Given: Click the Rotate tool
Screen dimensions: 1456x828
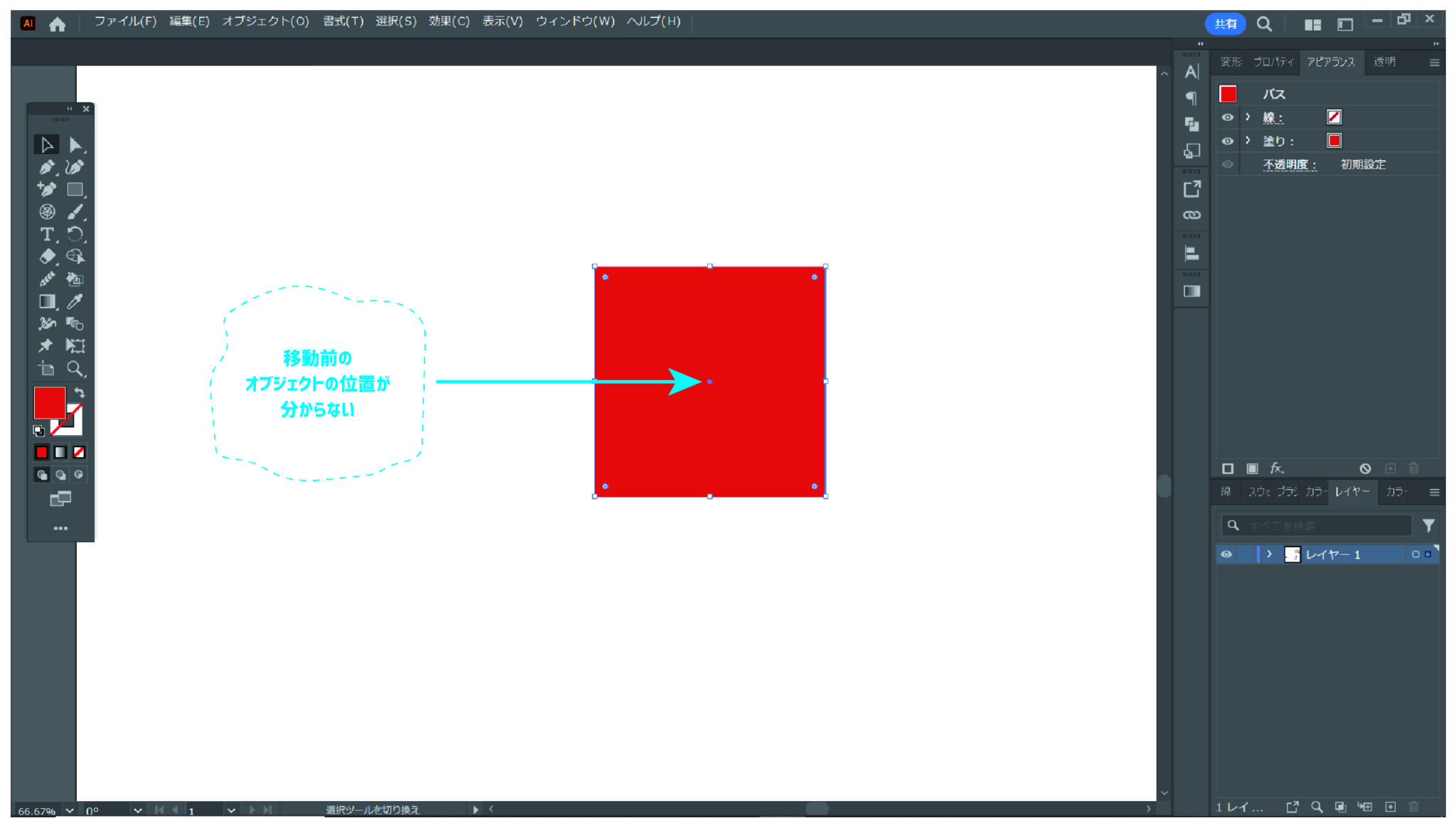Looking at the screenshot, I should tap(75, 235).
